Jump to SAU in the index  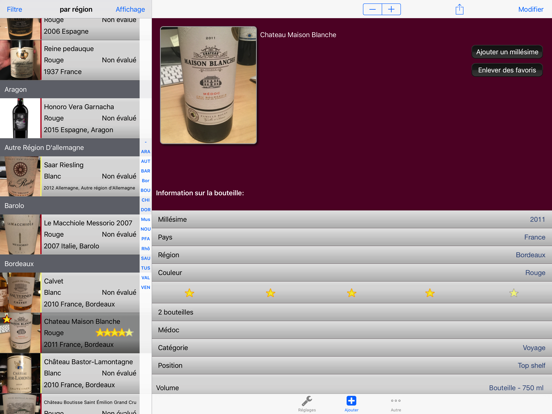(145, 258)
